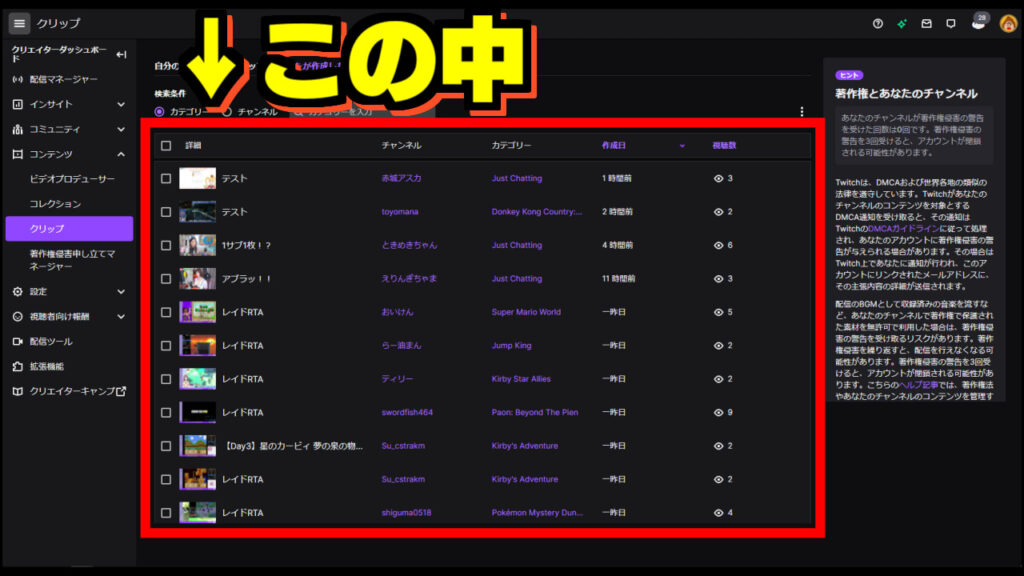Open the inbox mail icon
Screen dimensions: 1024x576
coord(926,24)
